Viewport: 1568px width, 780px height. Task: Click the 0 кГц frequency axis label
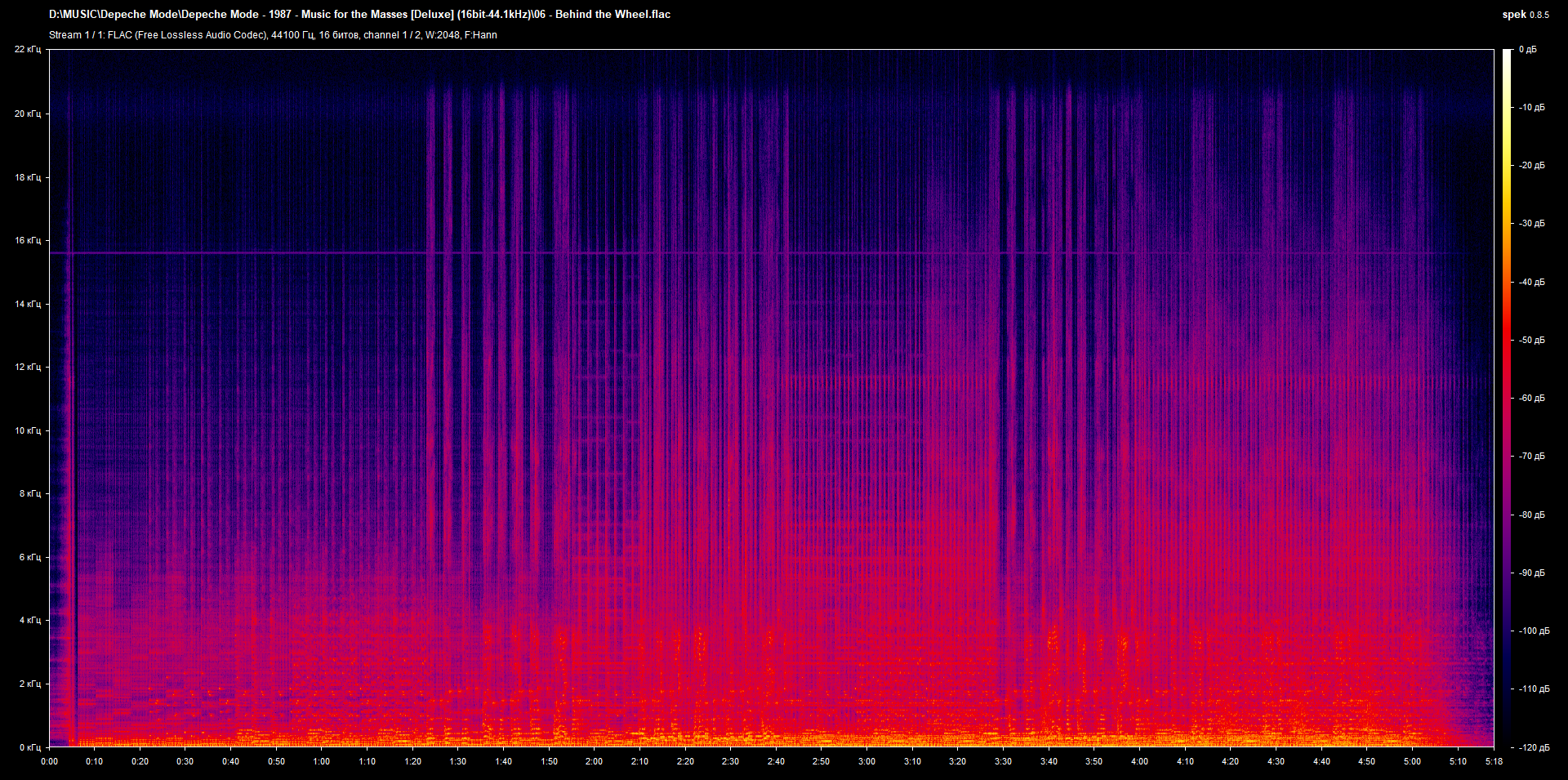[29, 747]
